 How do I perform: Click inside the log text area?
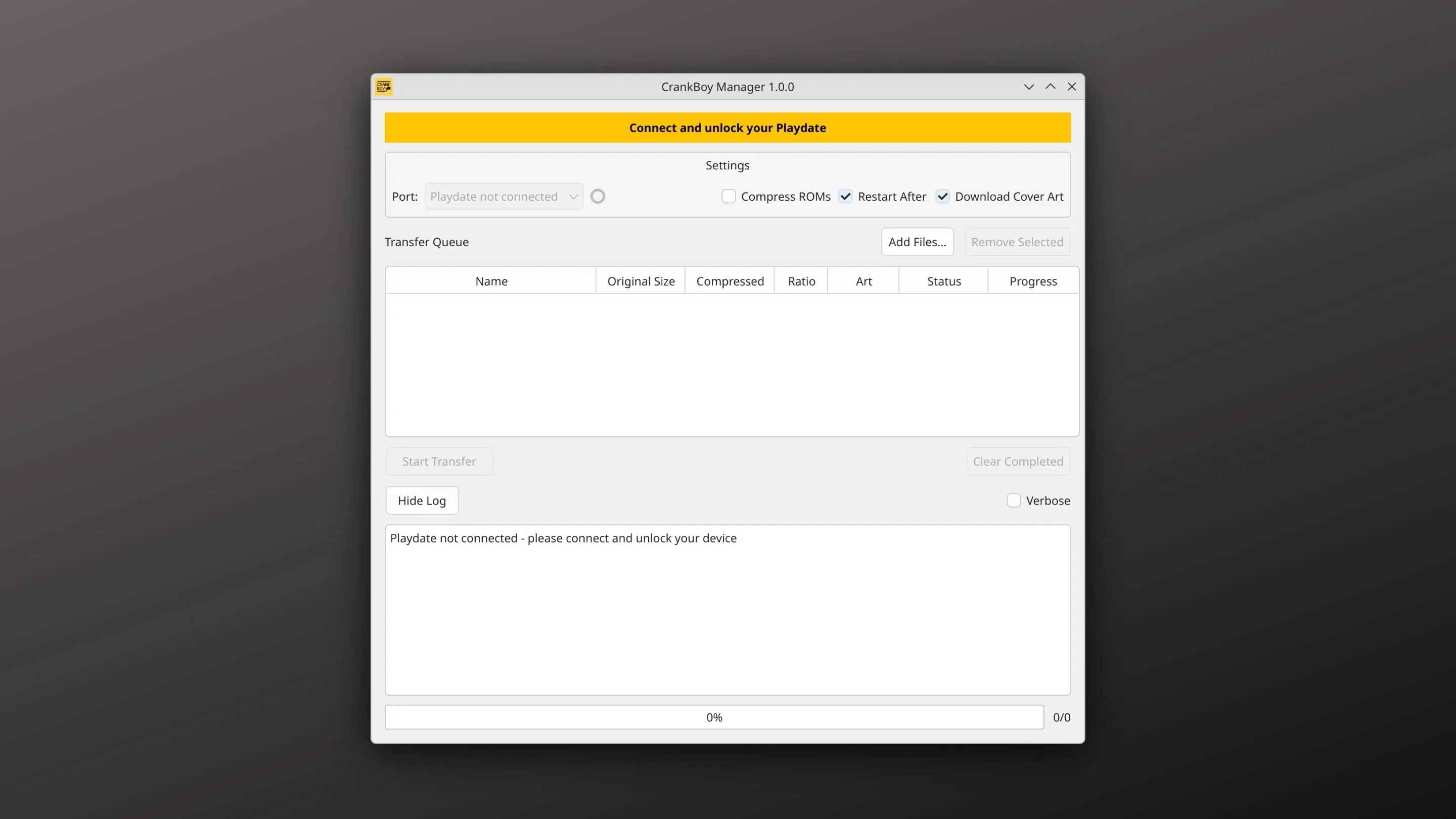click(727, 610)
